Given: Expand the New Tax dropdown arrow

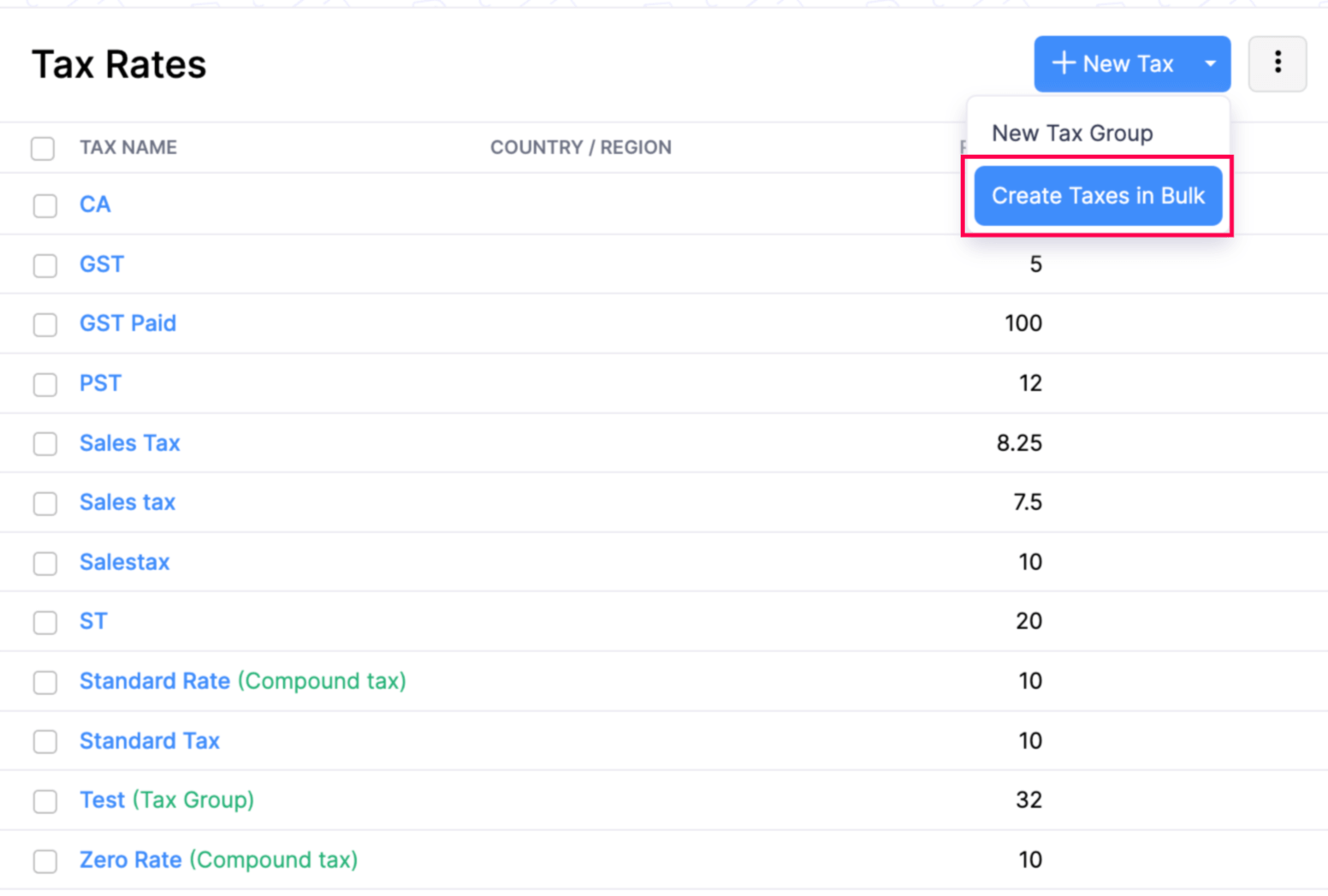Looking at the screenshot, I should click(x=1210, y=63).
